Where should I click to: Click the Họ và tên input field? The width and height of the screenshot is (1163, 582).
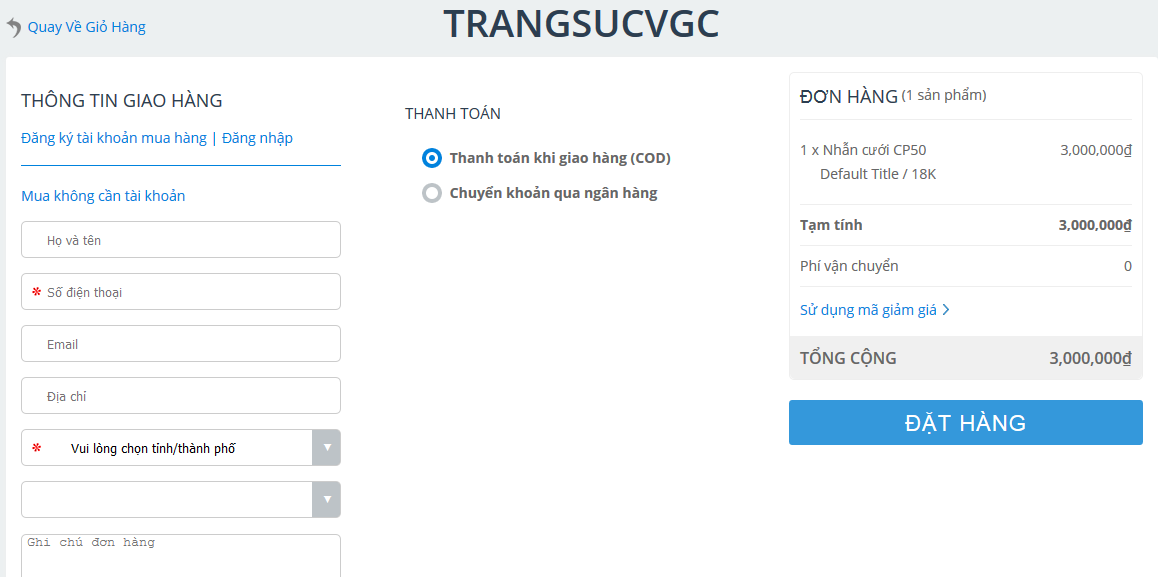click(x=181, y=239)
